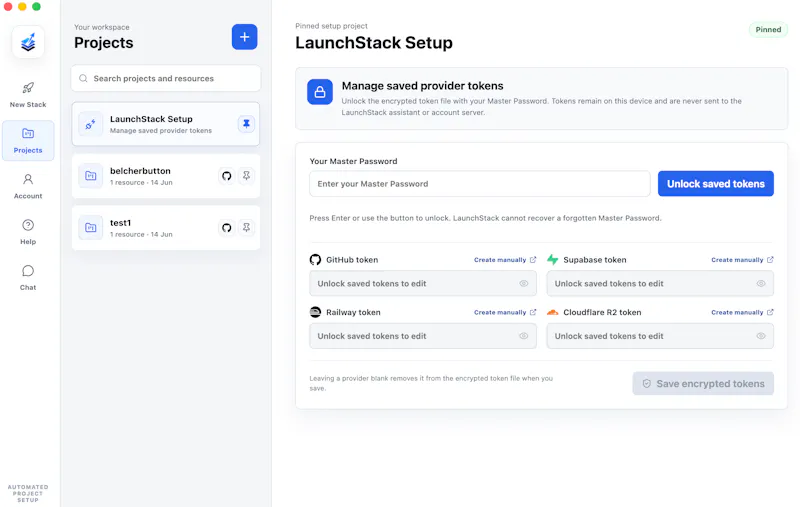Open test1's GitHub link icon
800x507 pixels.
[x=227, y=228]
